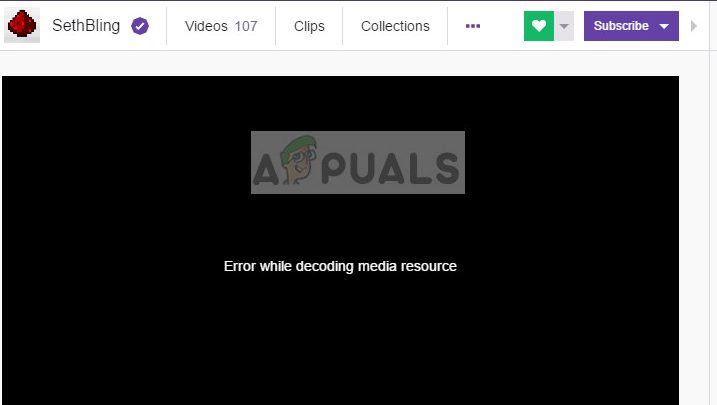The height and width of the screenshot is (405, 717).
Task: Expand the dropdown arrow beside the heart button
Action: click(564, 26)
